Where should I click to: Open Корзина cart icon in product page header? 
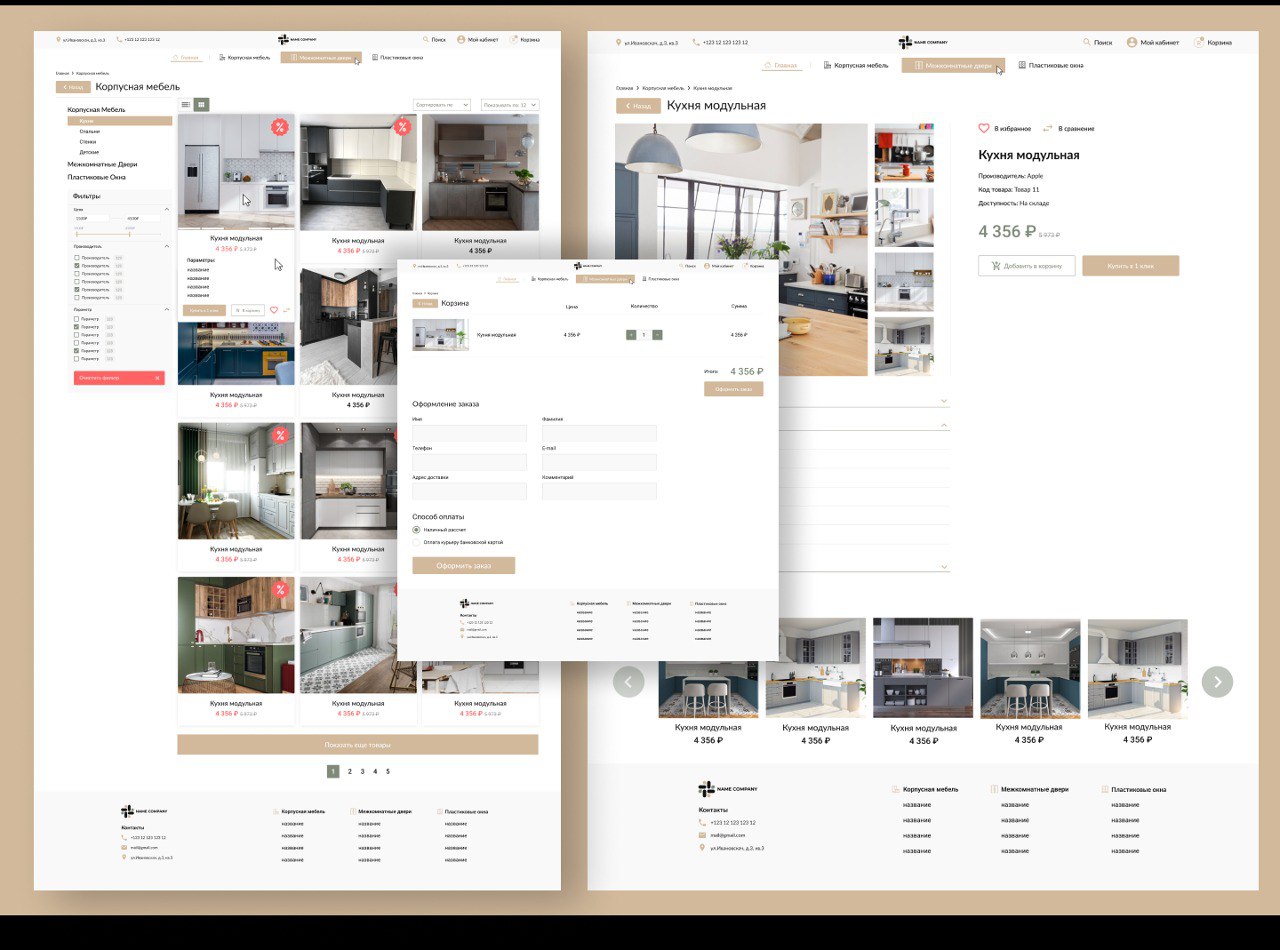click(x=1199, y=42)
